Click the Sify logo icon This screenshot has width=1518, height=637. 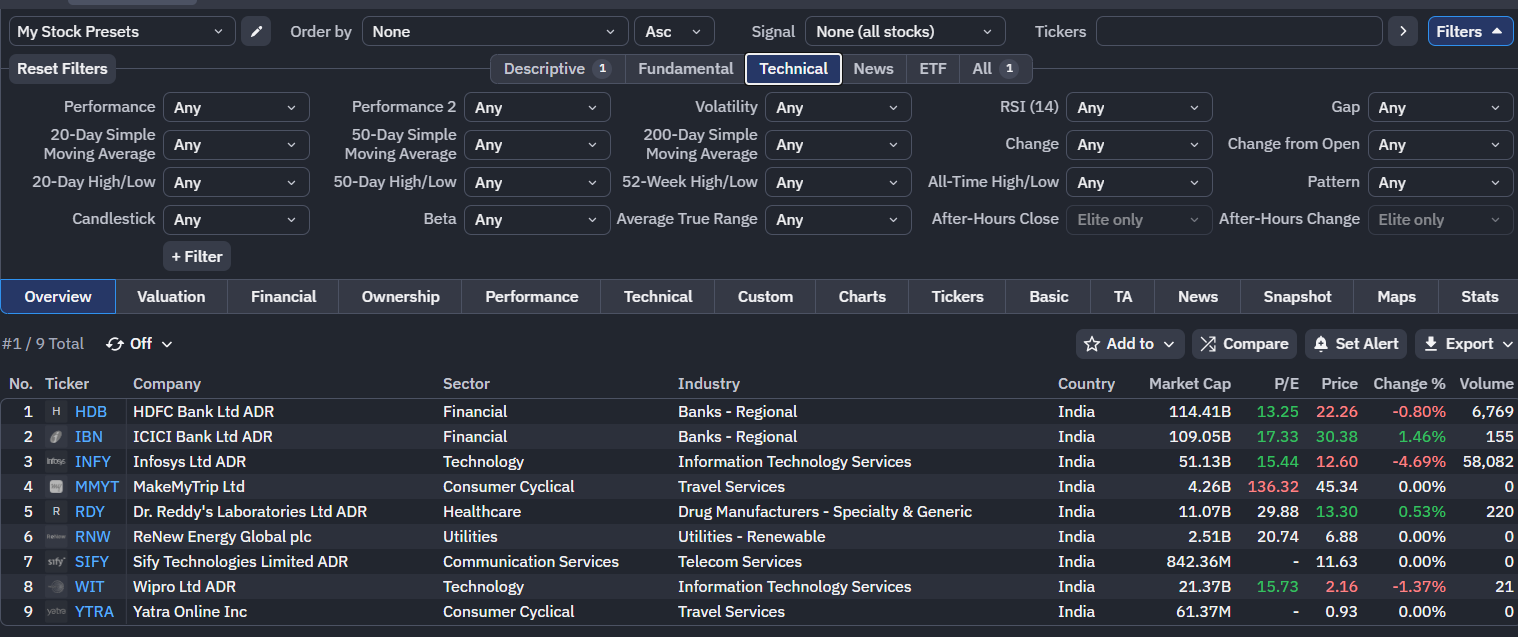56,562
